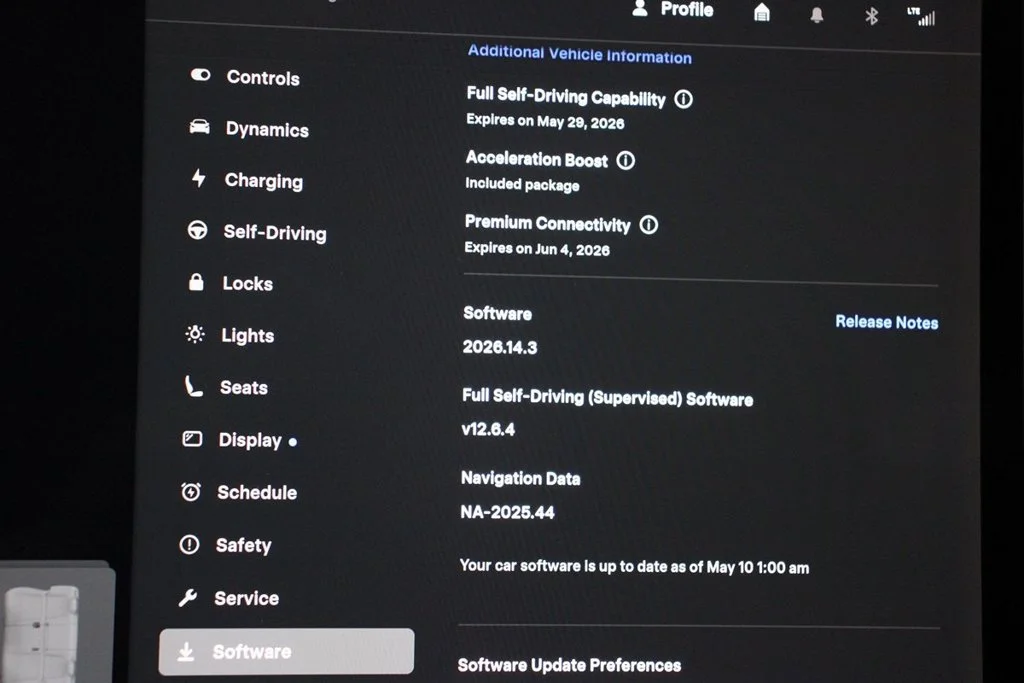1024x683 pixels.
Task: Tap the Charging lightning bolt icon
Action: (199, 178)
